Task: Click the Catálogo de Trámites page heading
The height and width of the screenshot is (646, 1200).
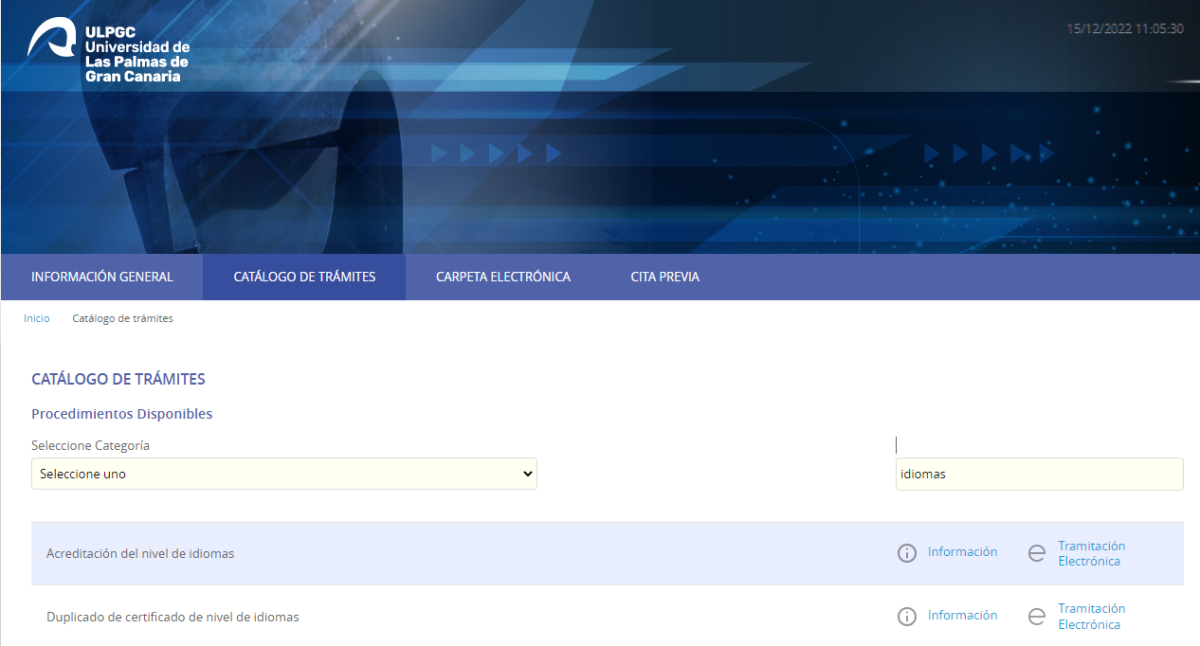Action: point(118,379)
